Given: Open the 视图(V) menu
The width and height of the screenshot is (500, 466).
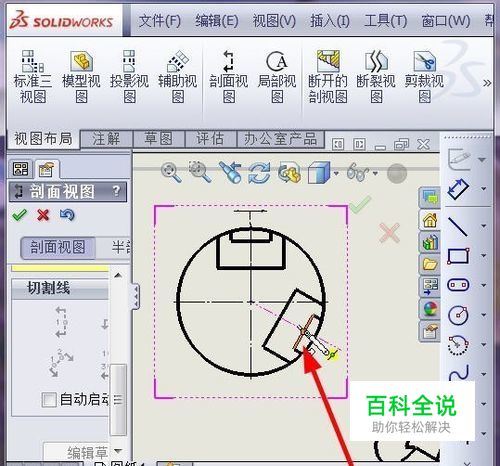Looking at the screenshot, I should (274, 21).
